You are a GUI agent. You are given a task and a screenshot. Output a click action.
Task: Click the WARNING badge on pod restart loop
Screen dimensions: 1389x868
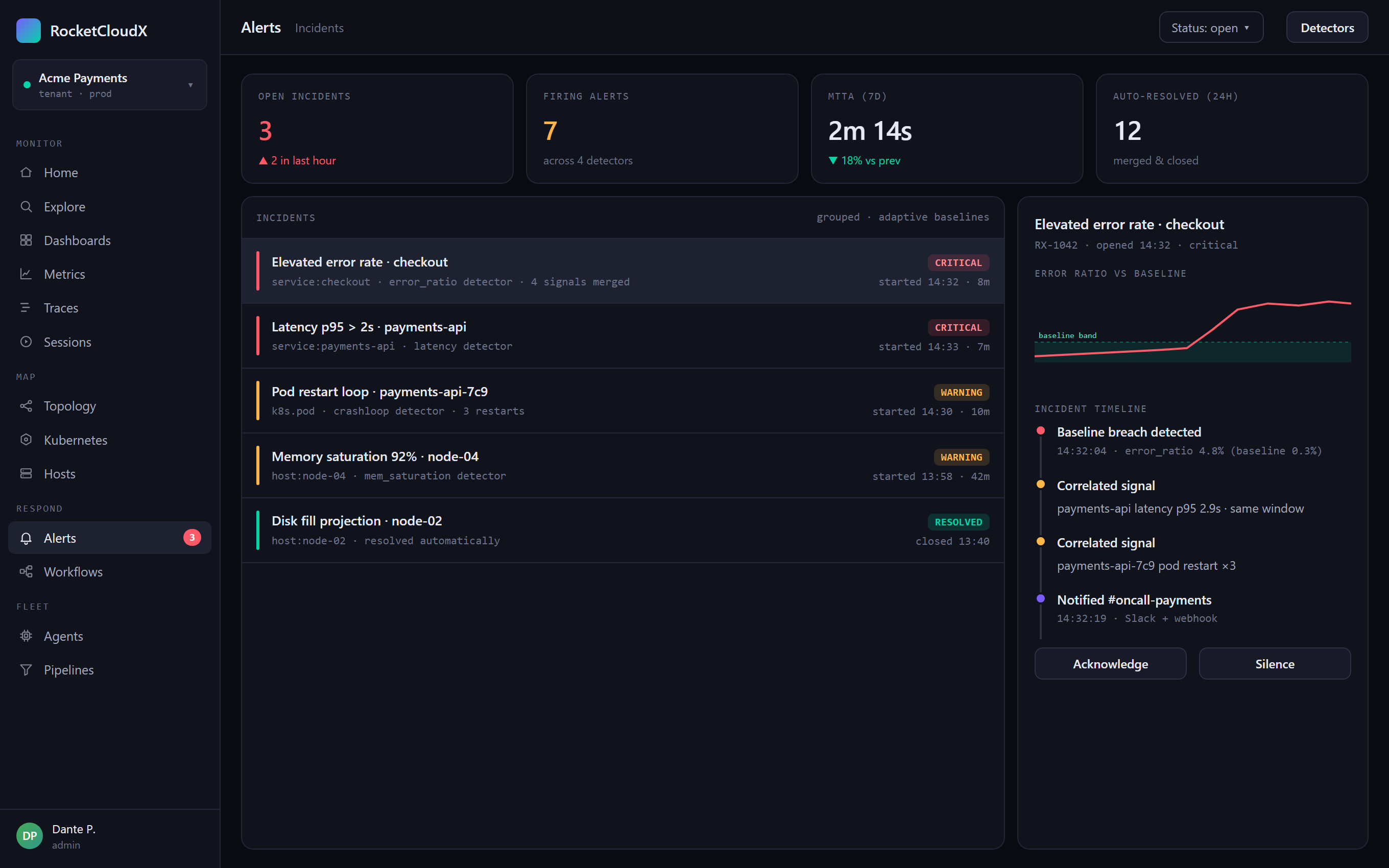pyautogui.click(x=961, y=392)
